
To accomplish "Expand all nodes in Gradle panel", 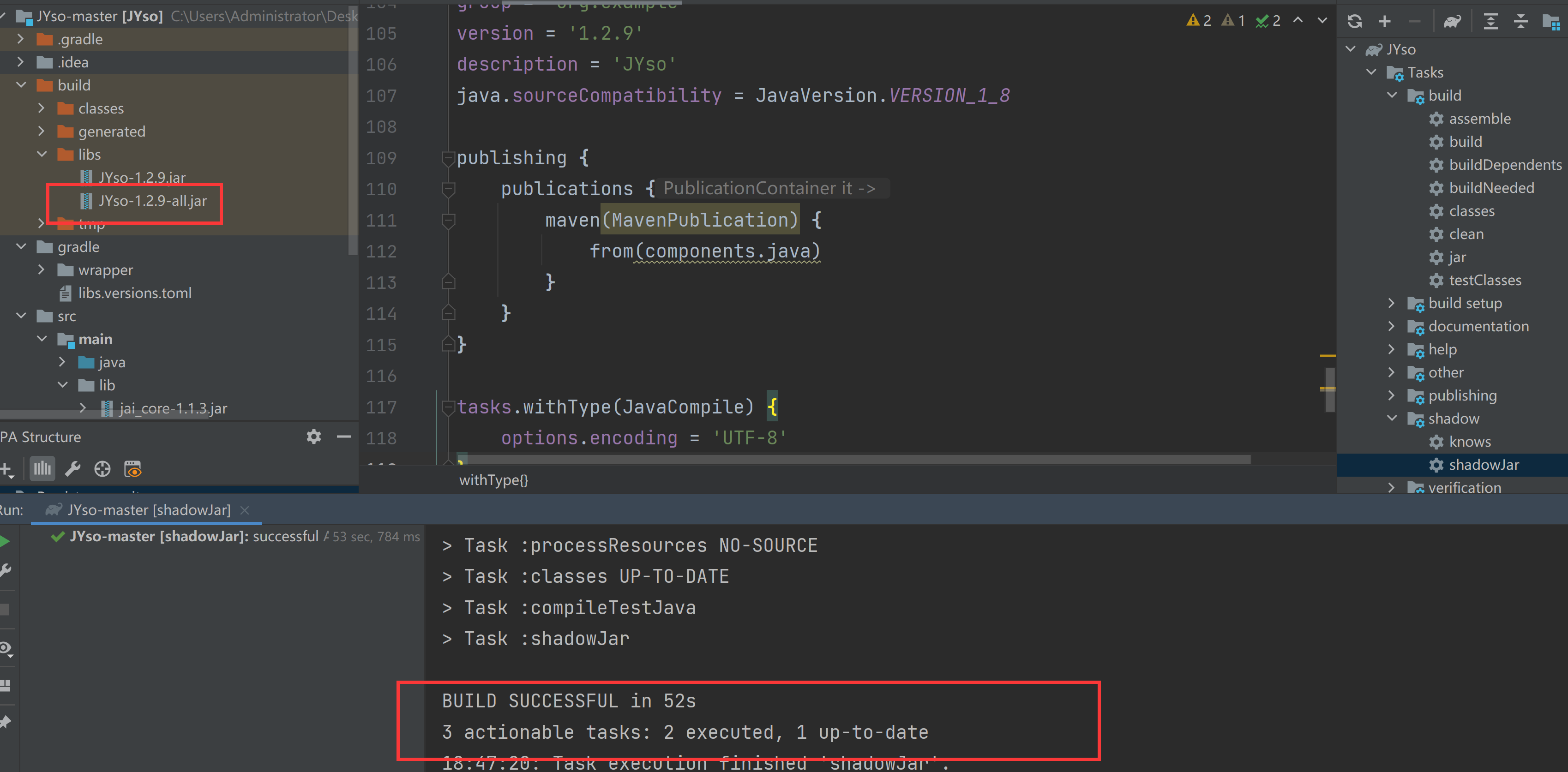I will pos(1490,21).
